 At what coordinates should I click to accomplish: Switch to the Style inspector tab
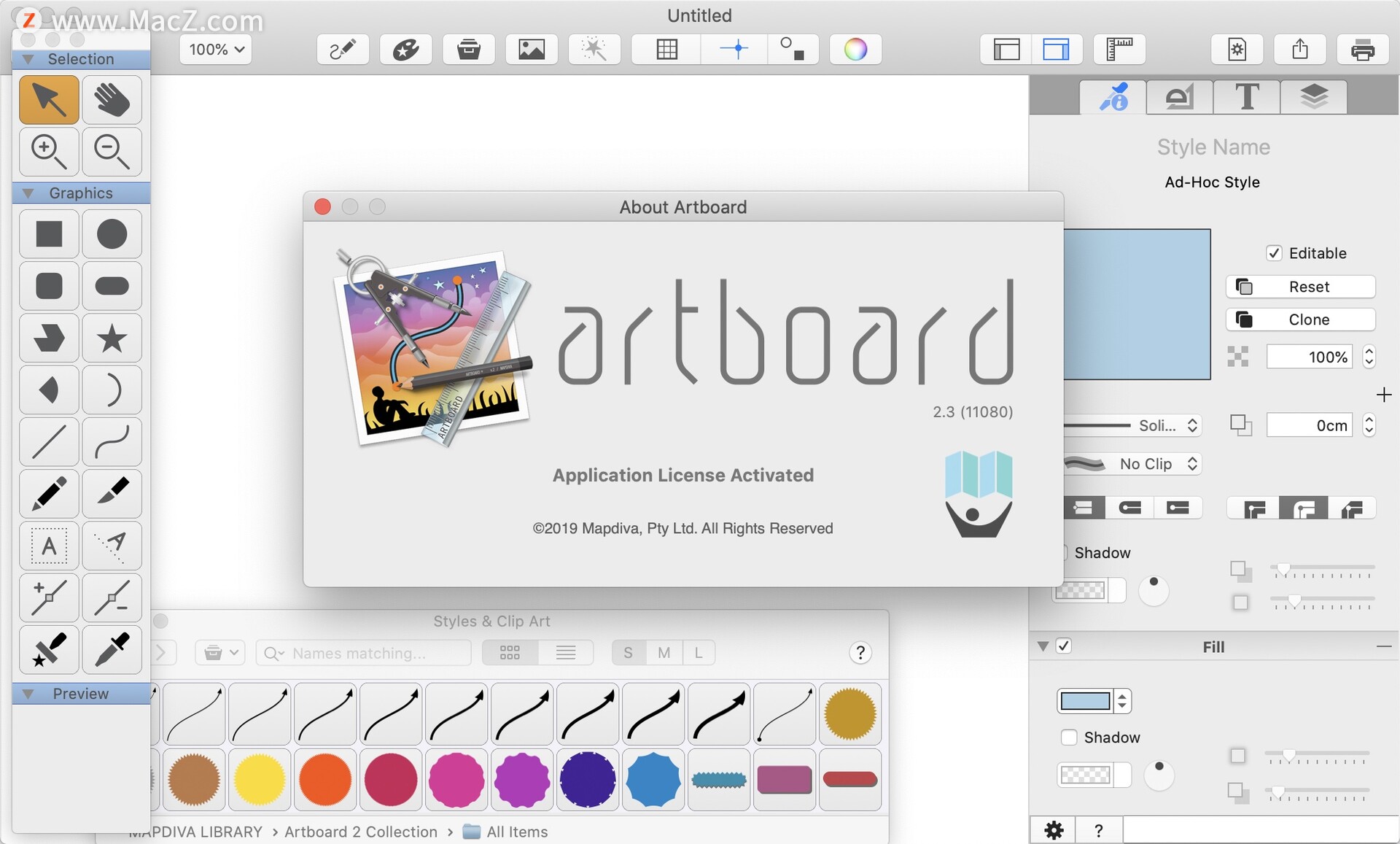[x=1113, y=97]
